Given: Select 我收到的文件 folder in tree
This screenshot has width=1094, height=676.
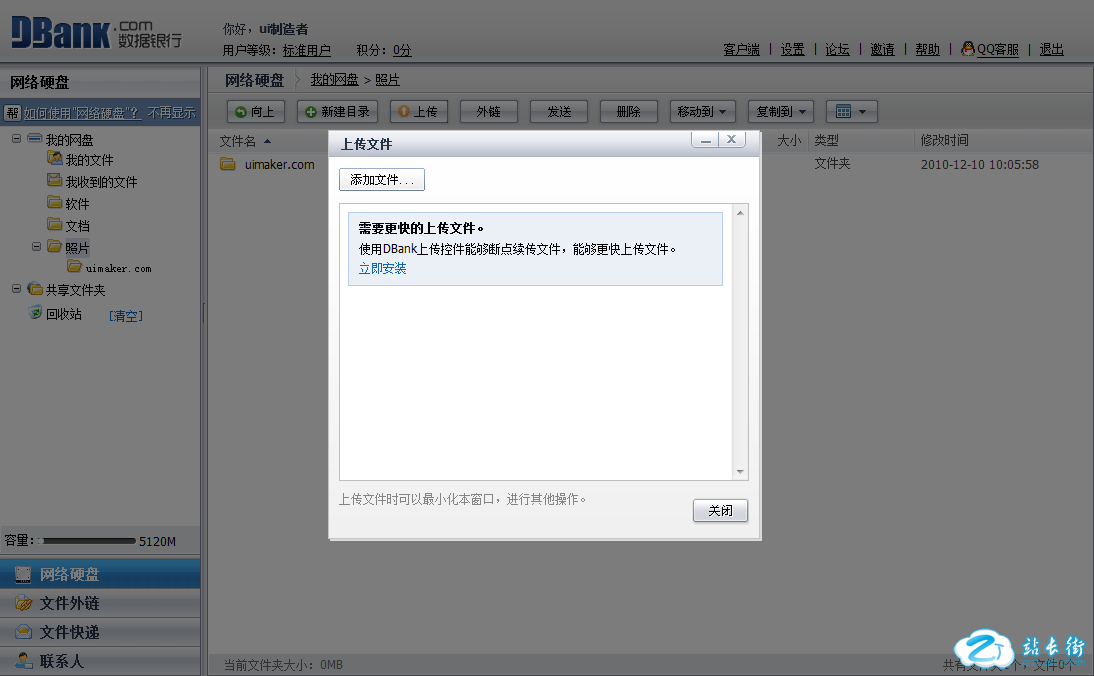Looking at the screenshot, I should click(101, 182).
